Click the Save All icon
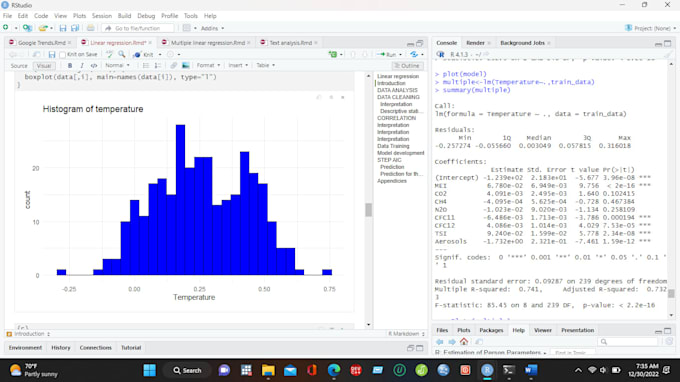This screenshot has width=680, height=382. point(75,28)
